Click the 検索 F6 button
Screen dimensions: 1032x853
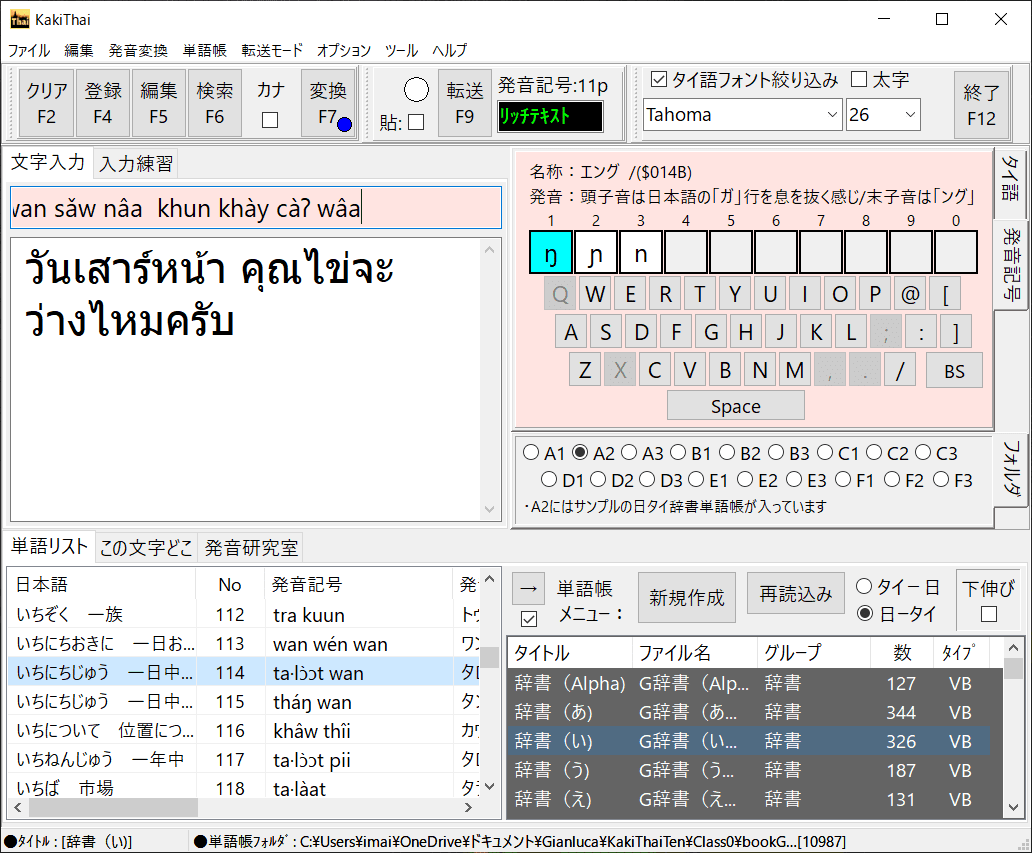[215, 103]
